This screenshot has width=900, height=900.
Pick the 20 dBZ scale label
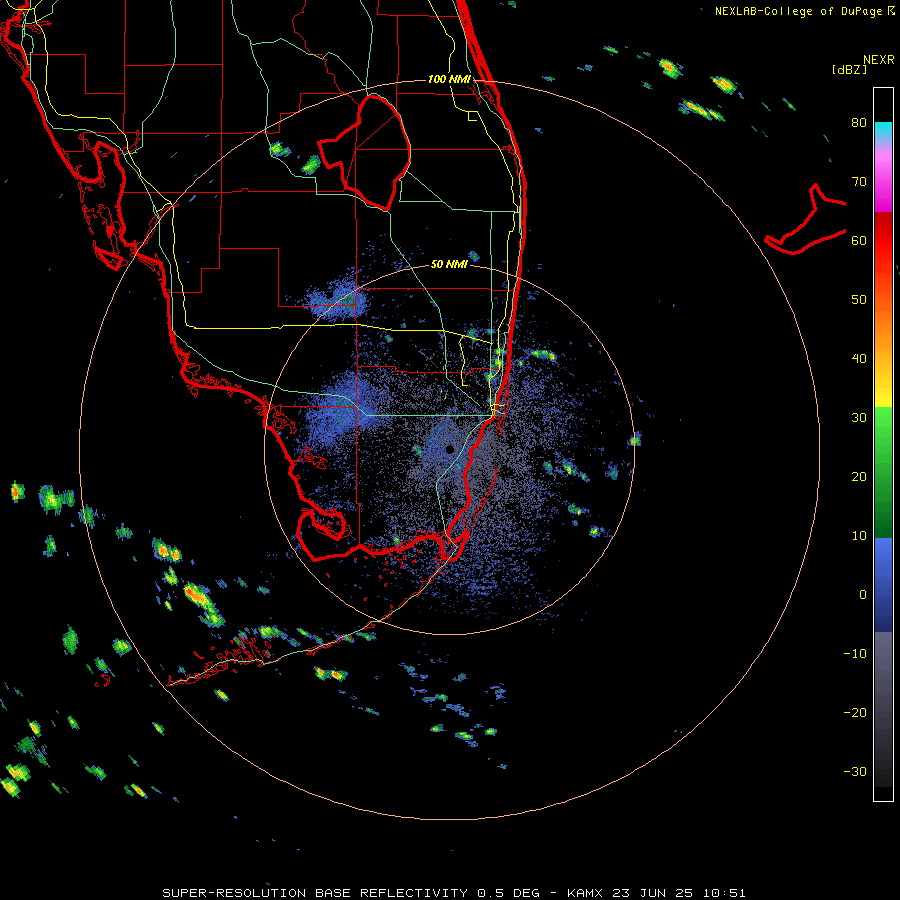click(859, 477)
